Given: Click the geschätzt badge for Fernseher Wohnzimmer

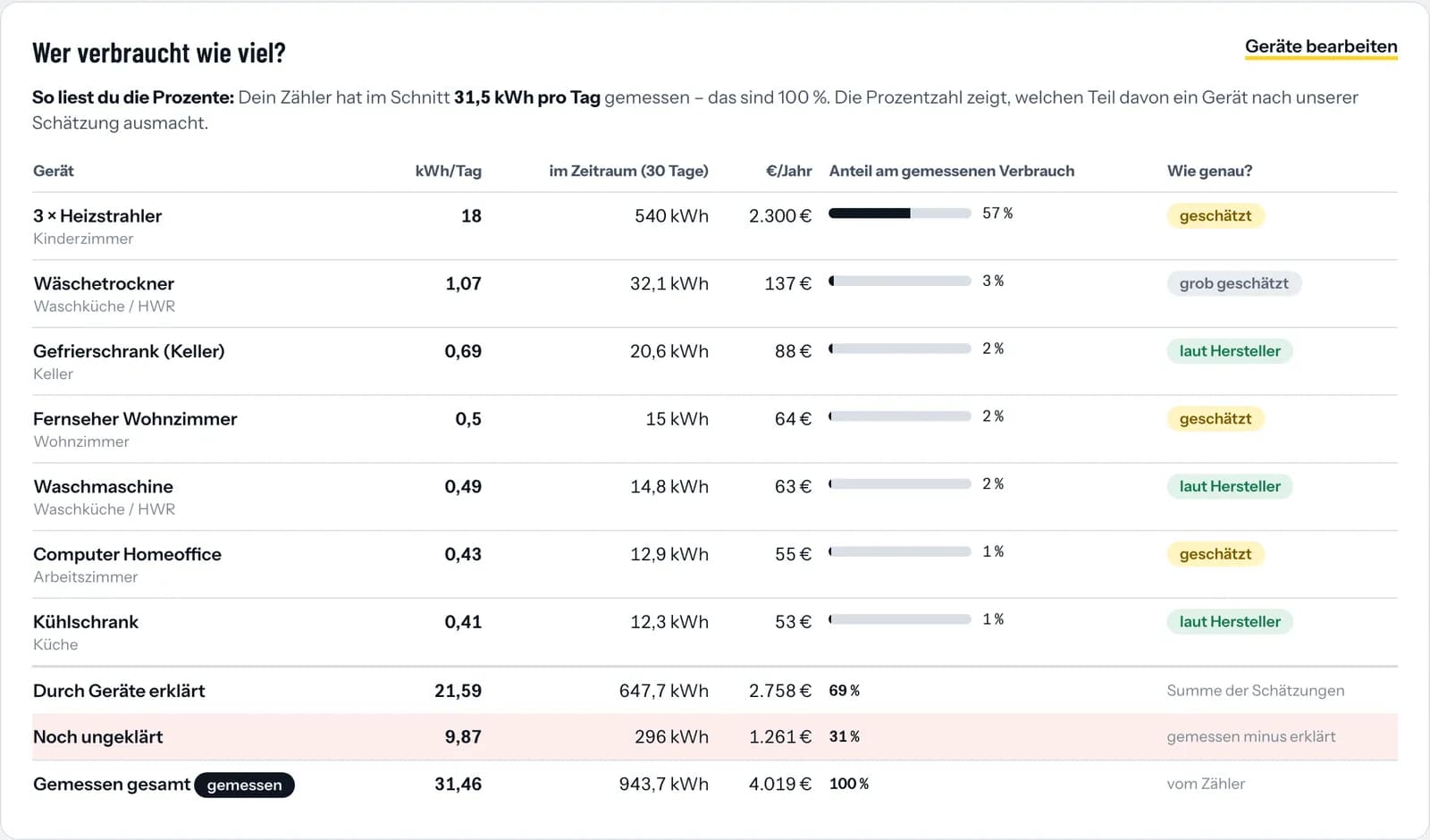Looking at the screenshot, I should coord(1215,419).
